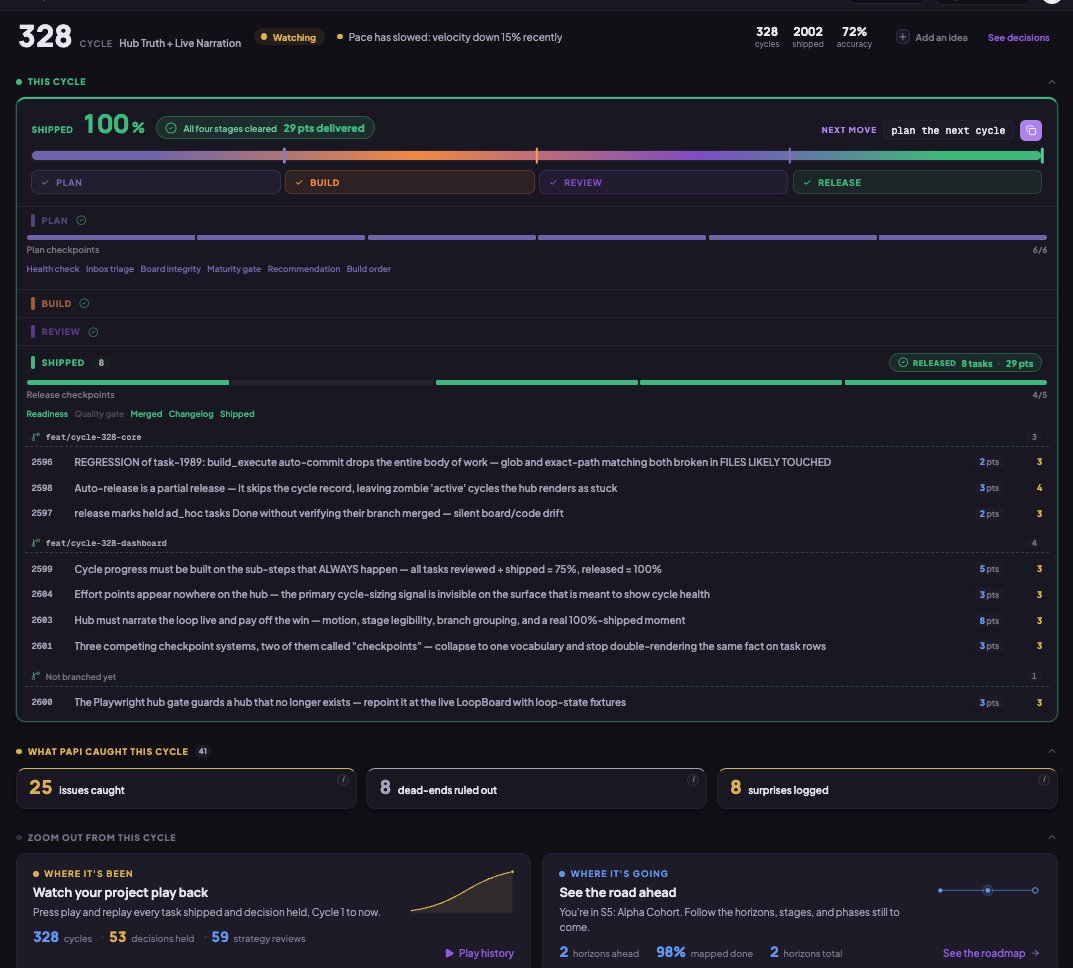
Task: Click the Changelog release checkpoint
Action: point(191,414)
